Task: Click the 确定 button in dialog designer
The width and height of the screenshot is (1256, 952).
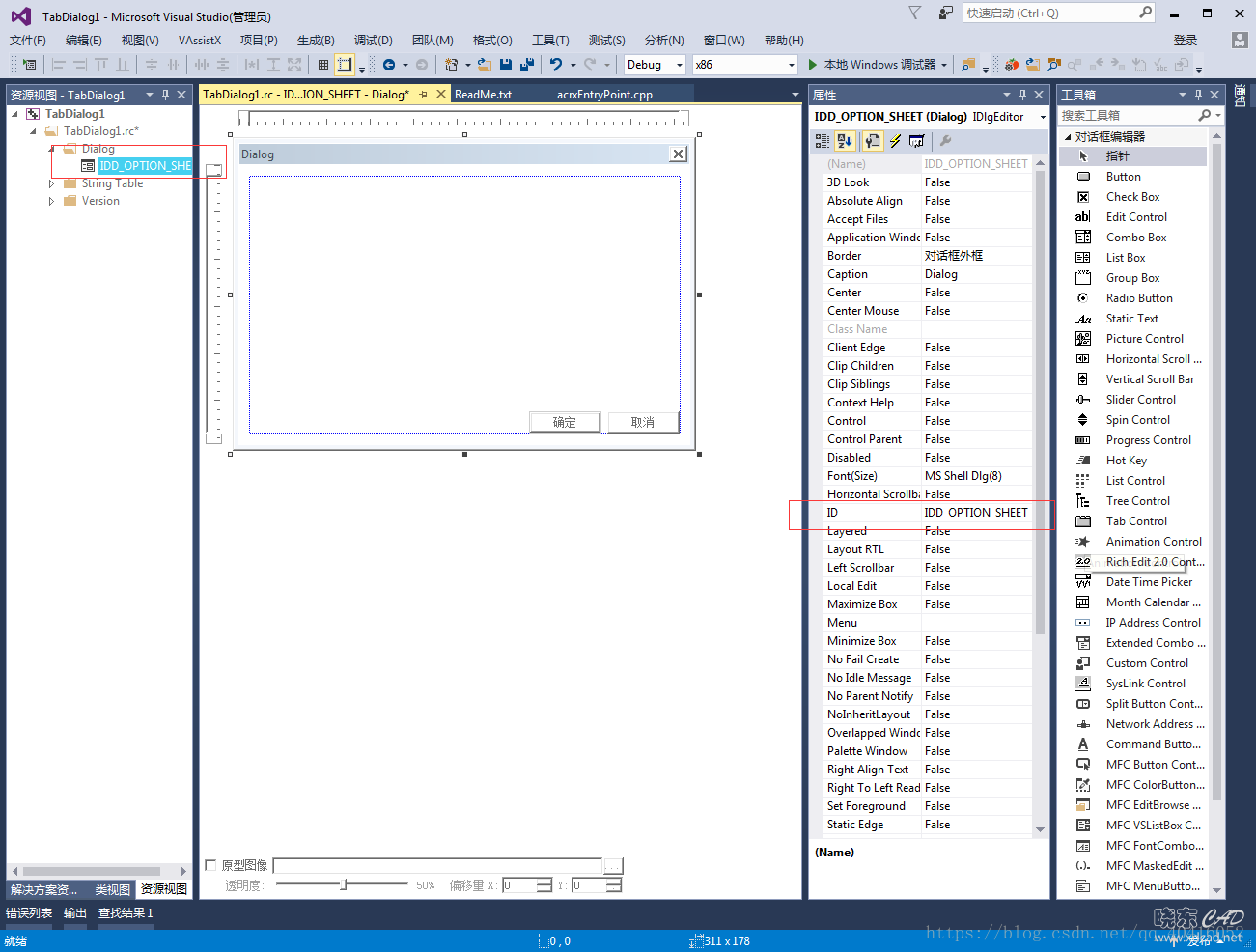Action: tap(565, 422)
